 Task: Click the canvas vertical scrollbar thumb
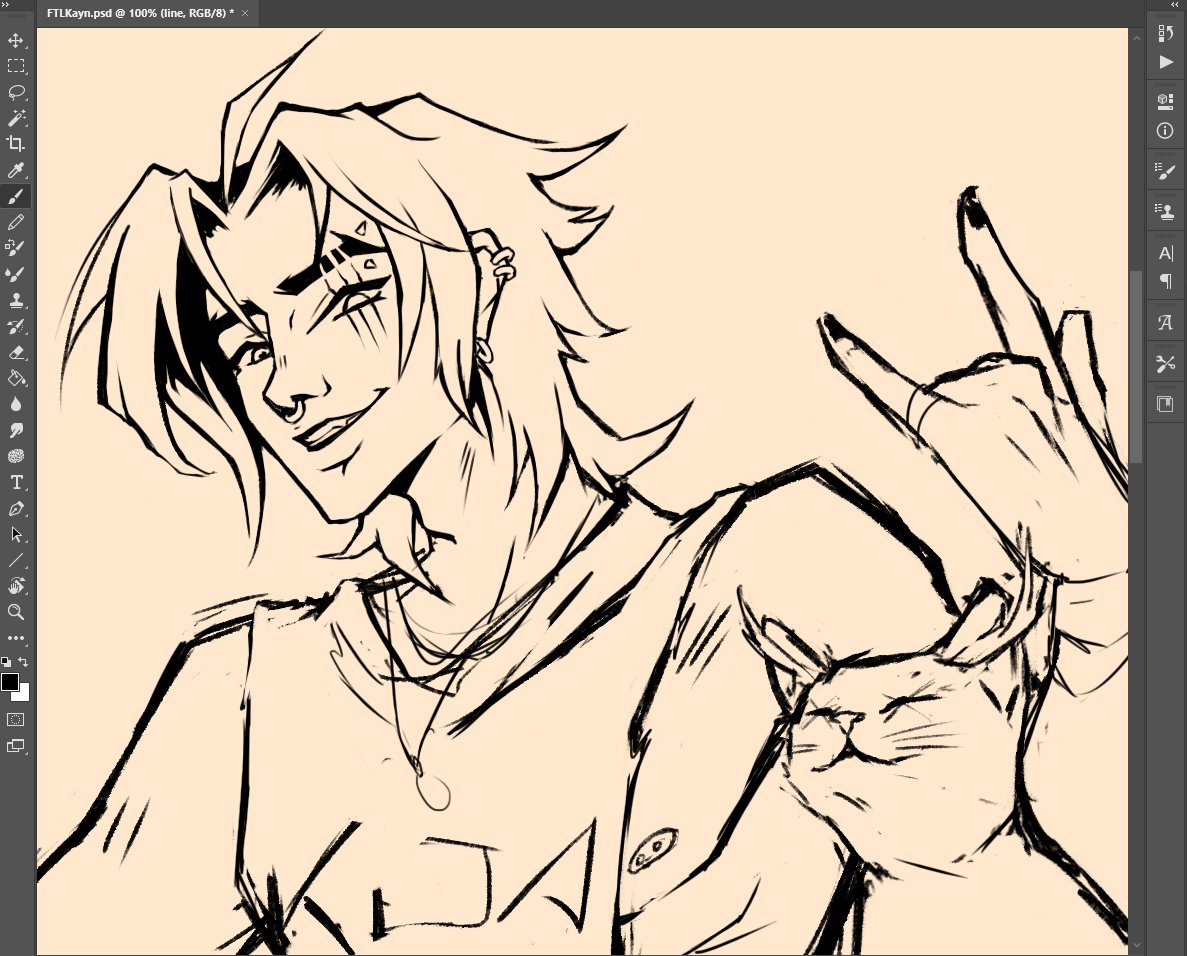(1136, 366)
